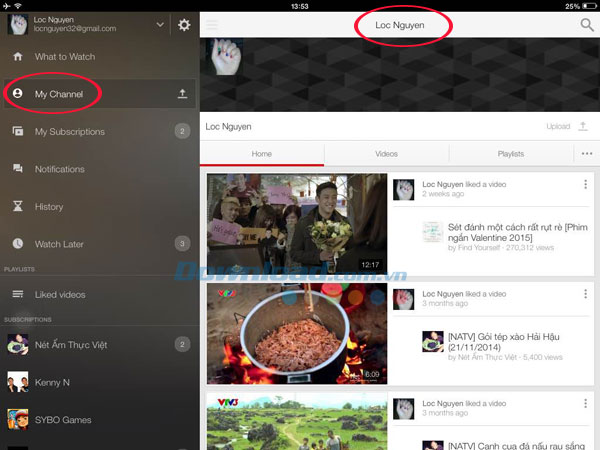Click Loc Nguyen avatar in second activity
This screenshot has height=450, width=600.
click(404, 299)
